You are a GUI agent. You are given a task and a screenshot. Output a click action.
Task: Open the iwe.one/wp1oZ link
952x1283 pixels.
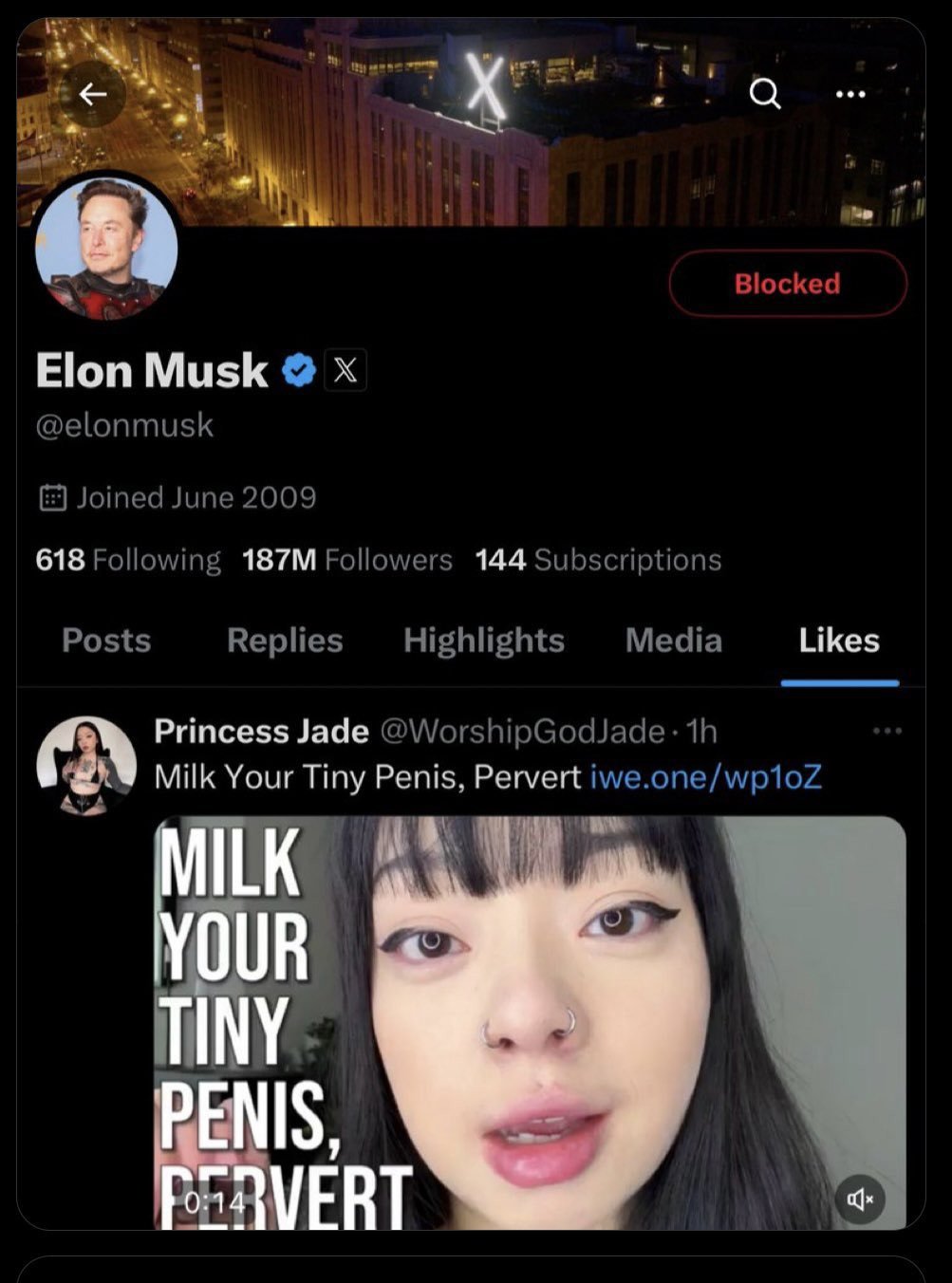(x=706, y=777)
